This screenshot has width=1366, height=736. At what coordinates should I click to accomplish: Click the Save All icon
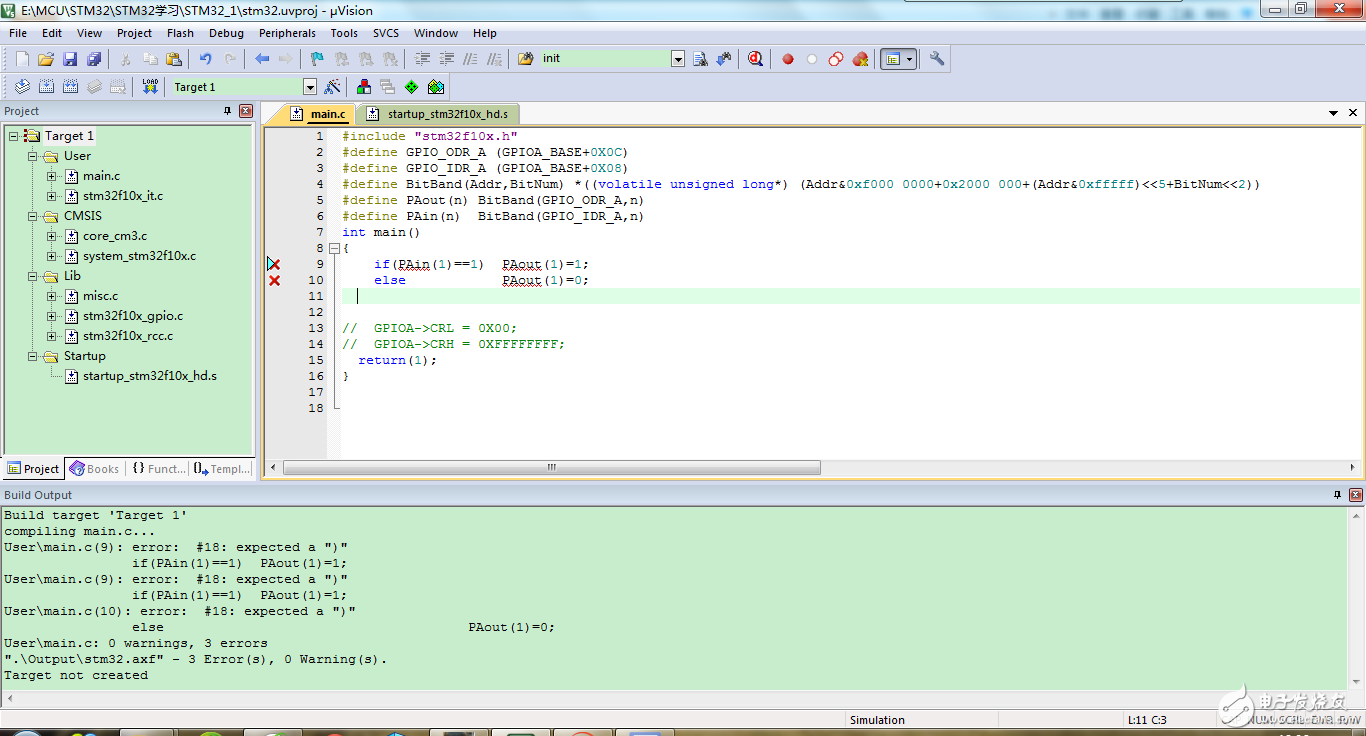(93, 59)
